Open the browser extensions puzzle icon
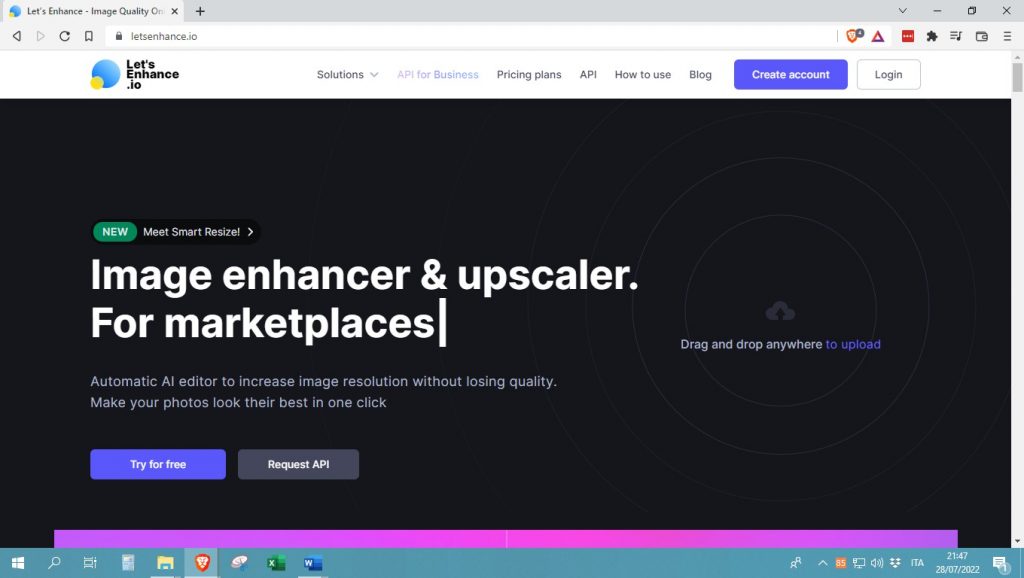 932,36
